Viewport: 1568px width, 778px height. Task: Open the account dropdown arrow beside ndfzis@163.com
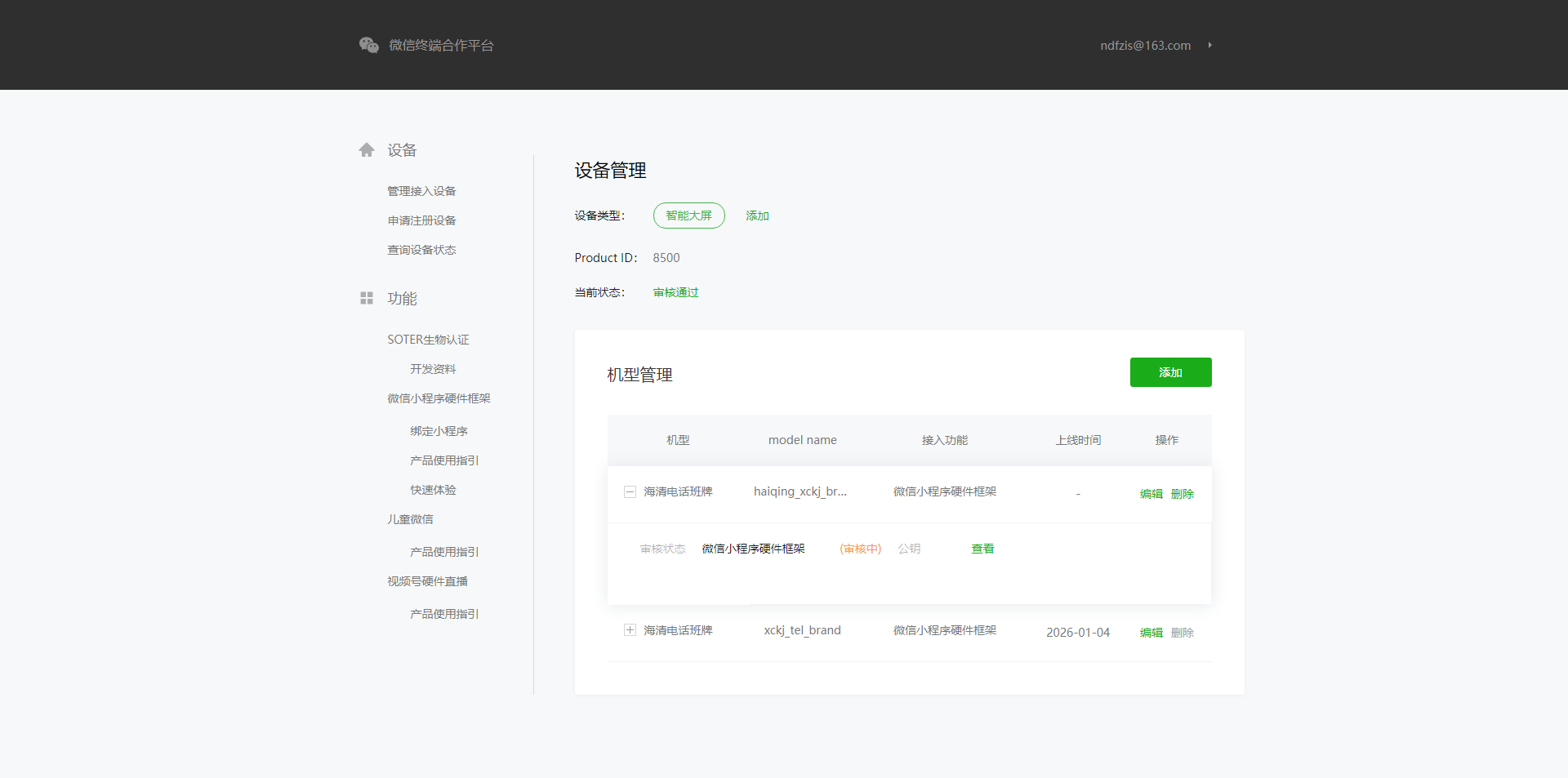click(1209, 45)
